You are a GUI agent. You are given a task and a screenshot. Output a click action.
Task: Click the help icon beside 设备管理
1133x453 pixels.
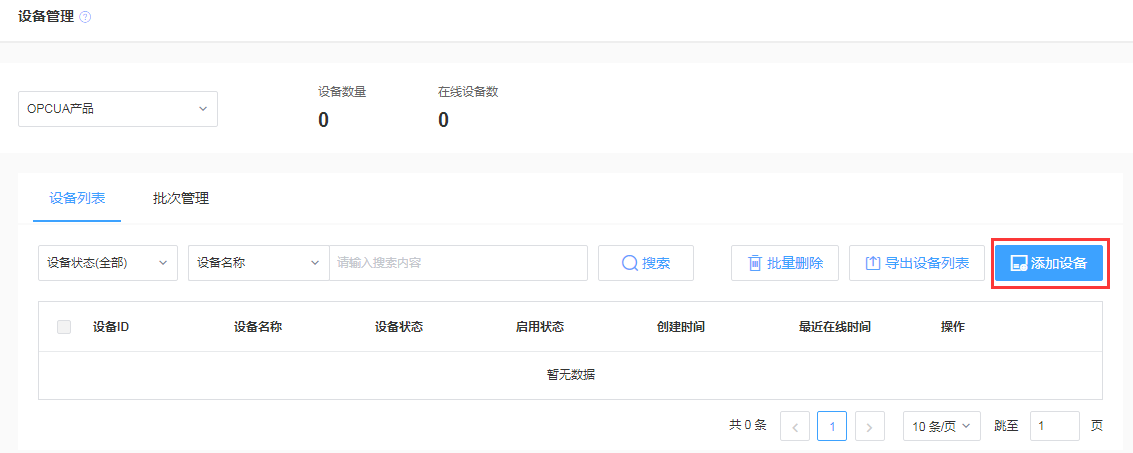tap(85, 17)
